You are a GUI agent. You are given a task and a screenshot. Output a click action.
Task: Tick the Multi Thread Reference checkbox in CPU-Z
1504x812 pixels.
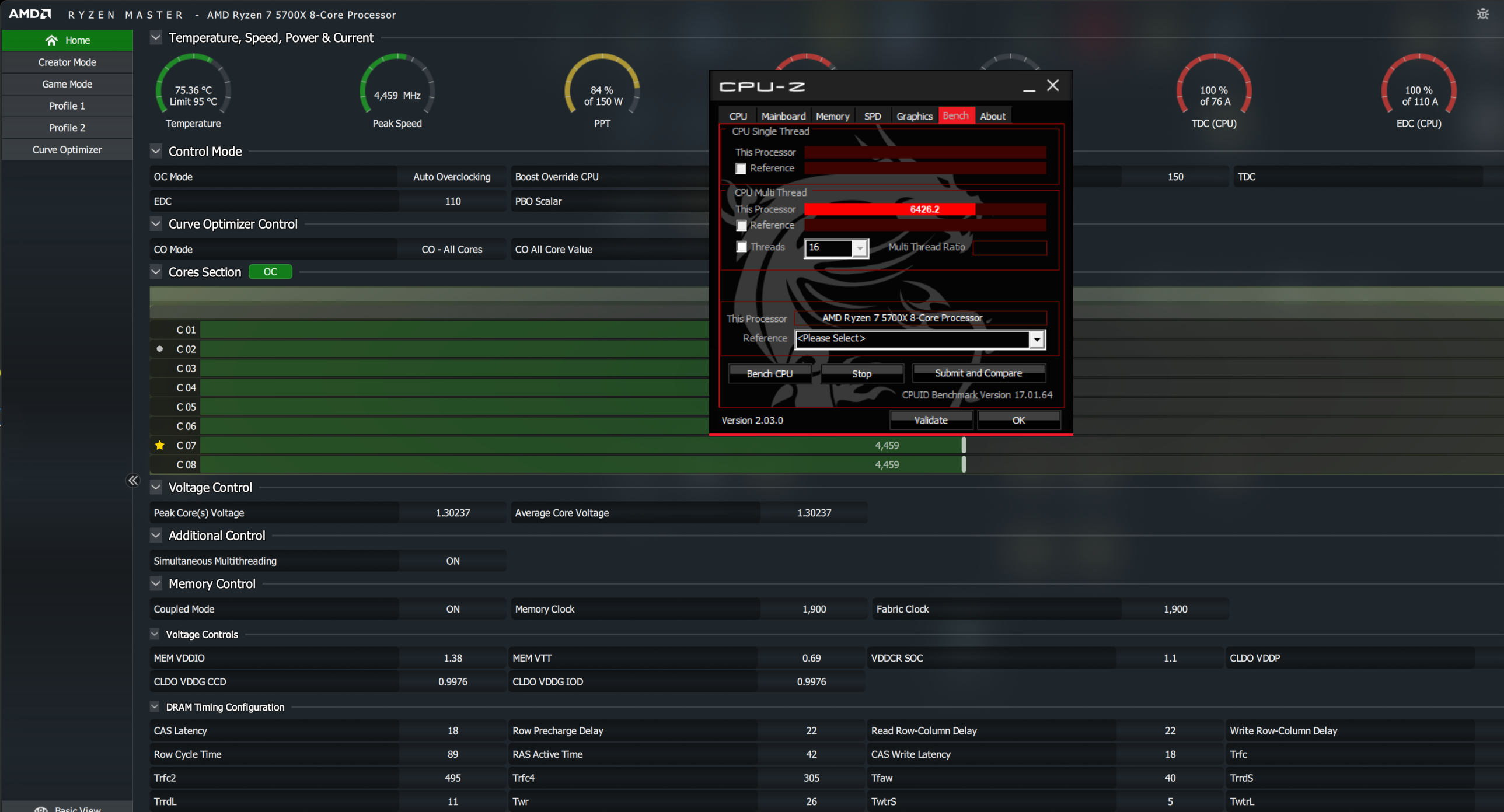(741, 225)
